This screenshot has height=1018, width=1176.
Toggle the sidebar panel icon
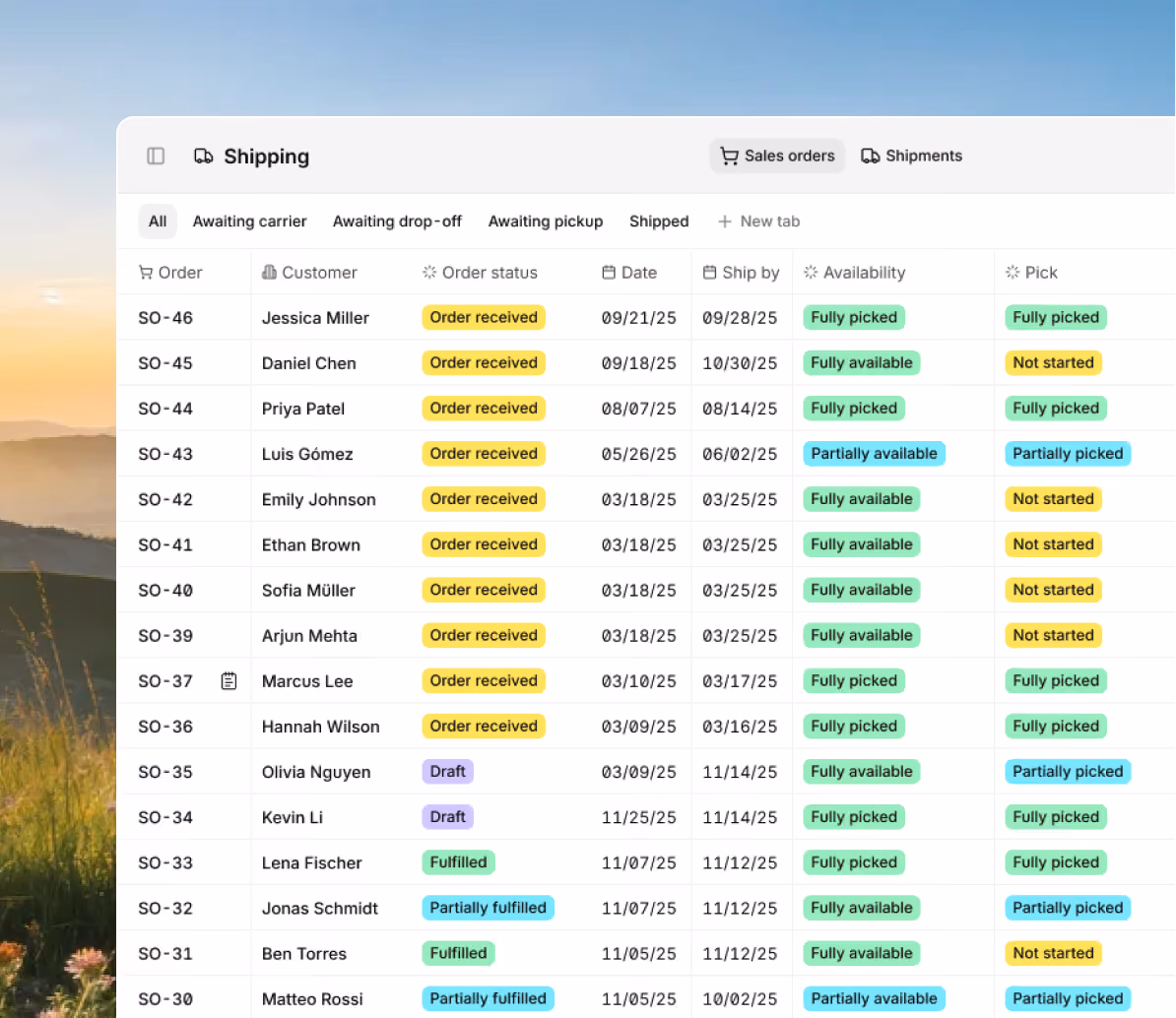(x=156, y=156)
